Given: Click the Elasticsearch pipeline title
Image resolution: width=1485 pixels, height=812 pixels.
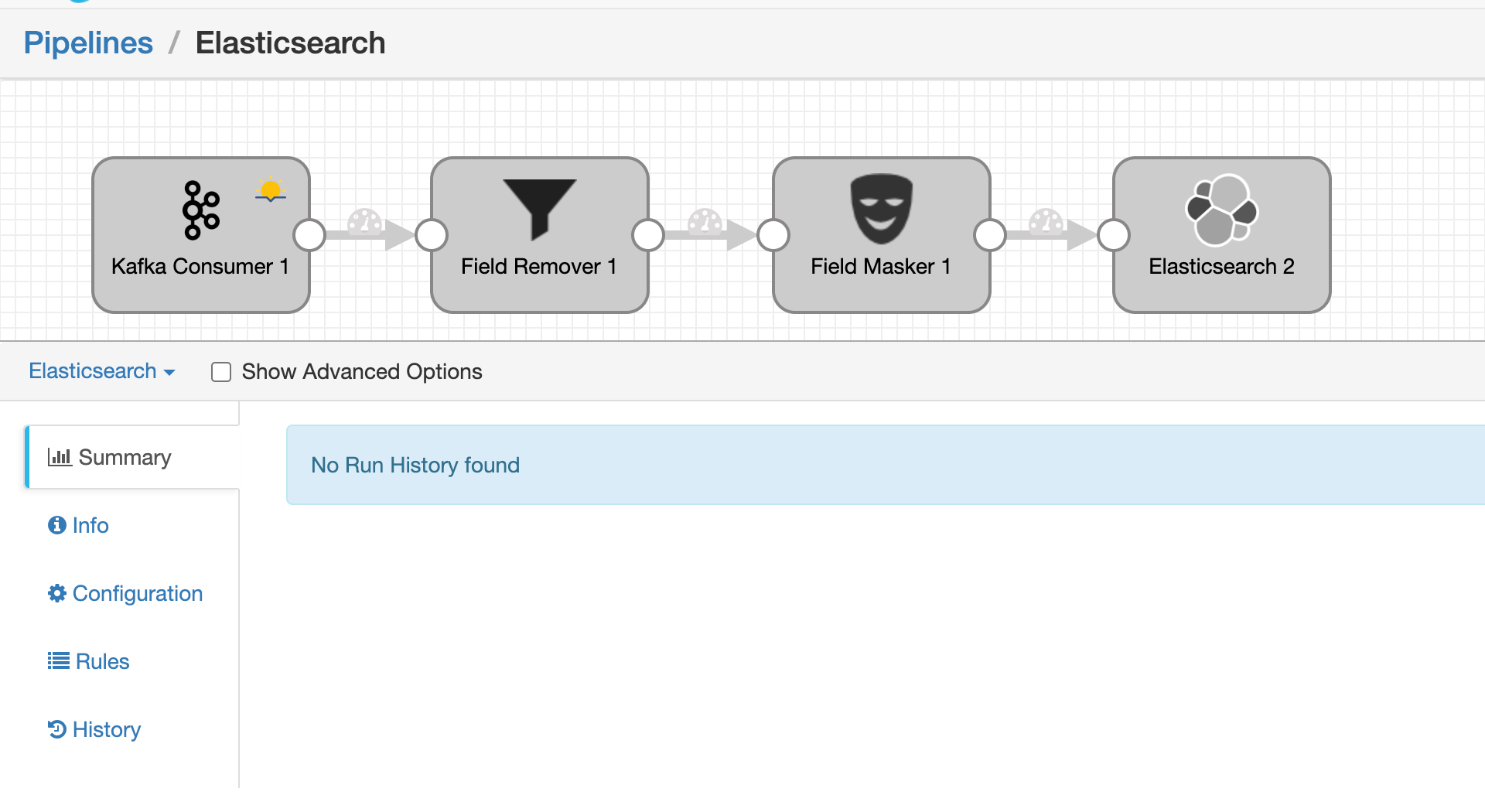Looking at the screenshot, I should point(291,43).
